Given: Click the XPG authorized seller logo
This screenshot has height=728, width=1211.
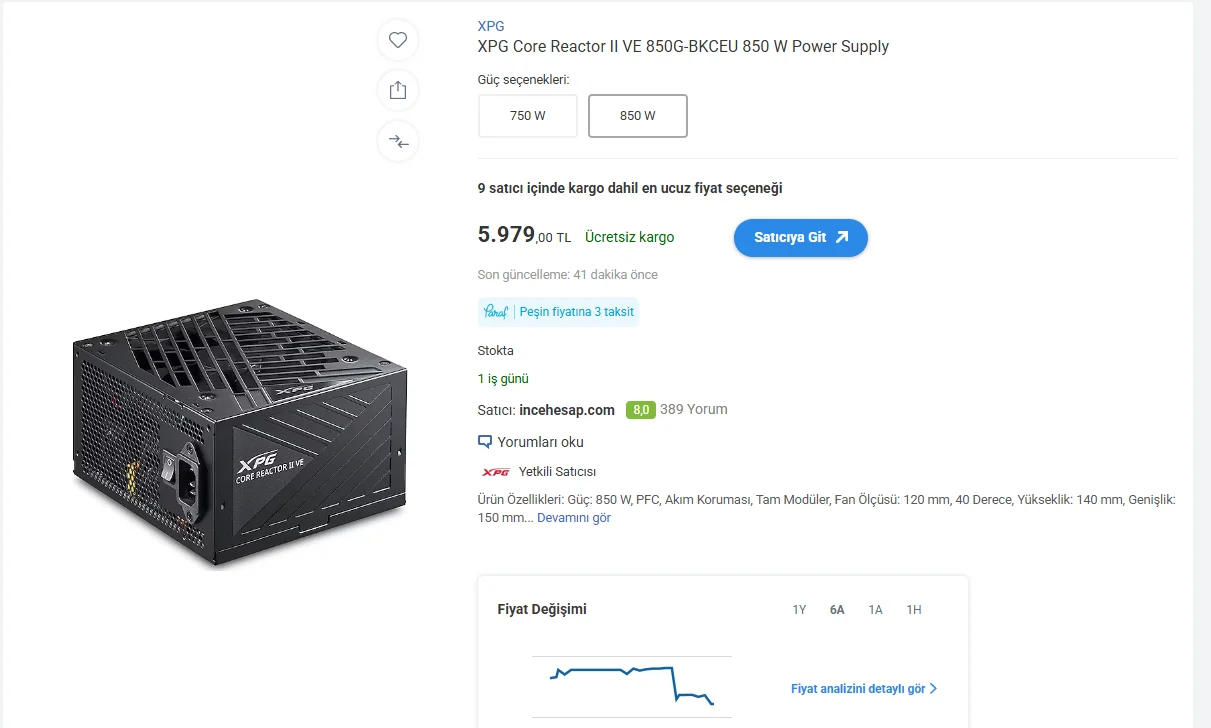Looking at the screenshot, I should click(495, 472).
